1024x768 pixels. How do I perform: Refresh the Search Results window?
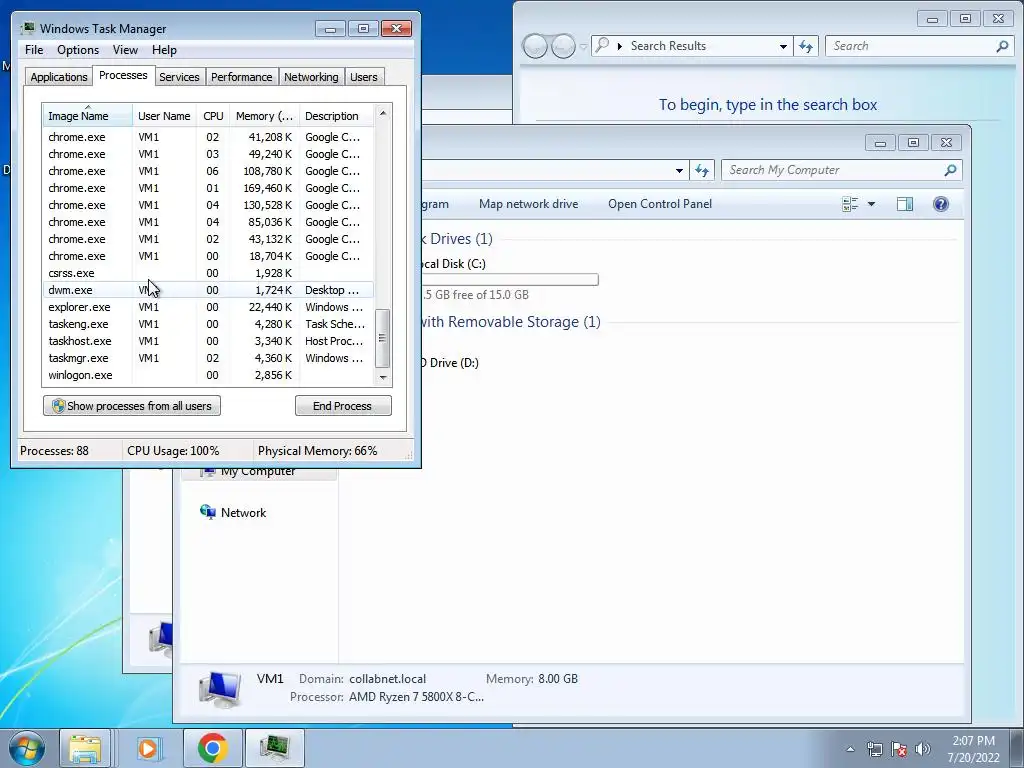point(806,46)
